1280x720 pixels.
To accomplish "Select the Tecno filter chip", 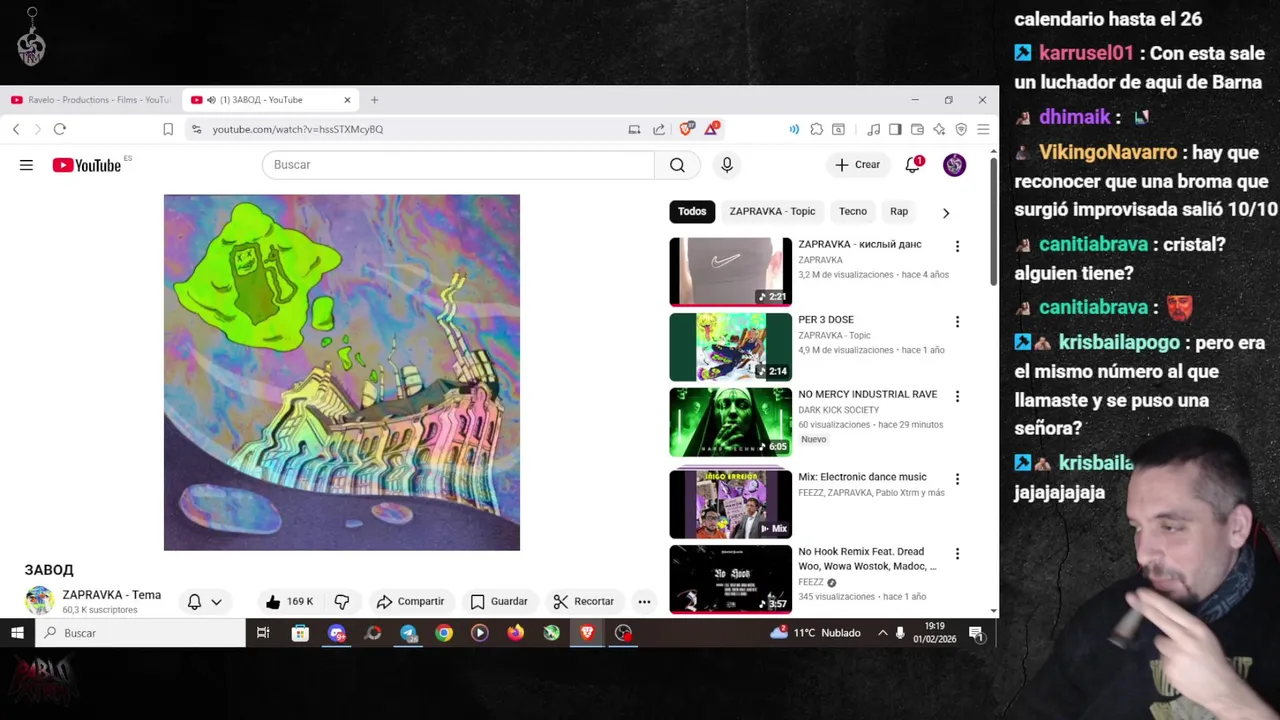I will [x=853, y=211].
